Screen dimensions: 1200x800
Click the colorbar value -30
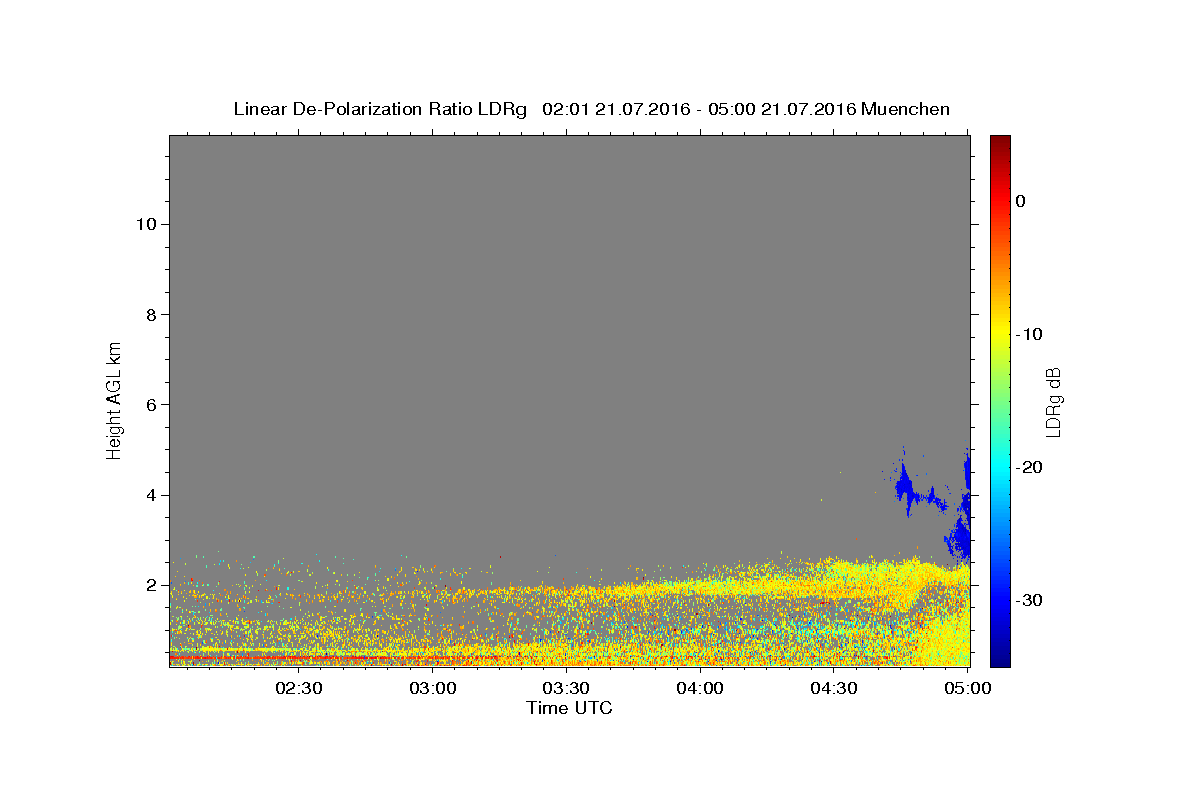click(1030, 600)
